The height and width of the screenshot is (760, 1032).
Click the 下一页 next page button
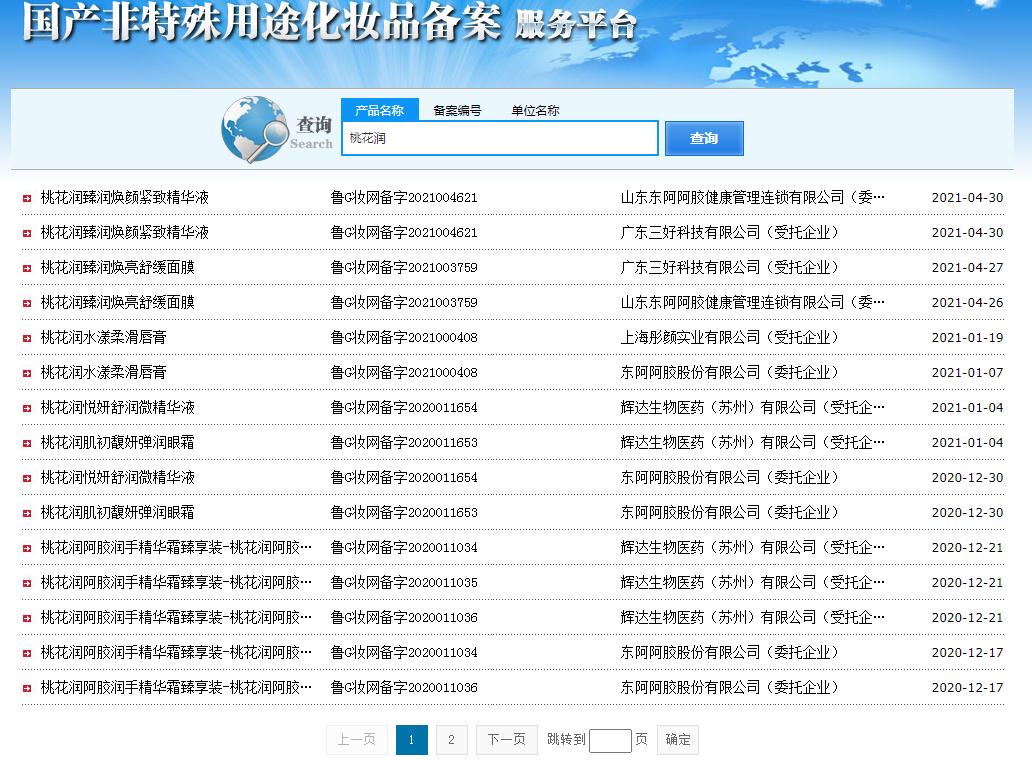pyautogui.click(x=507, y=740)
